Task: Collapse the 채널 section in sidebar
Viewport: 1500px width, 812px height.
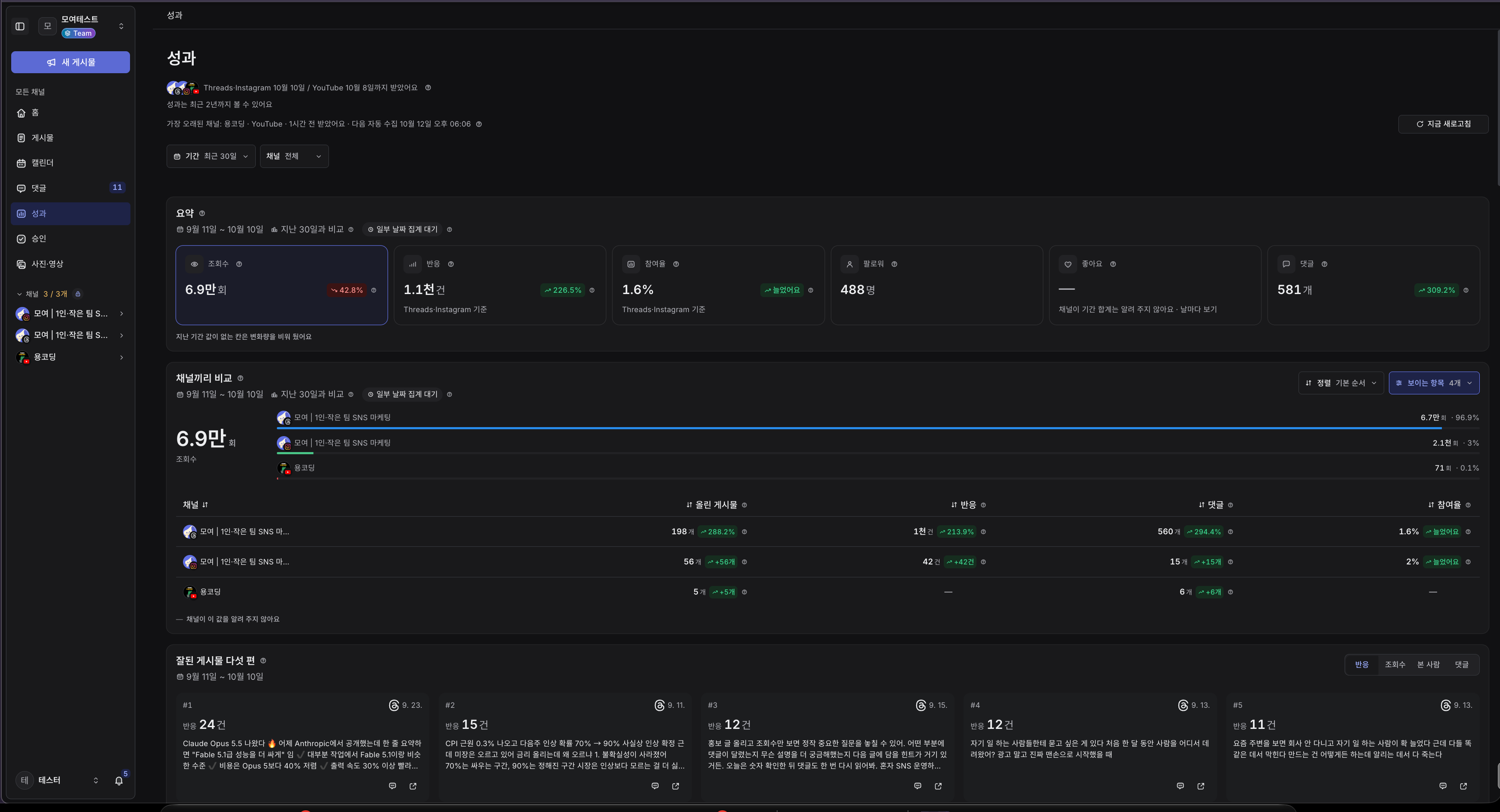Action: pos(19,294)
